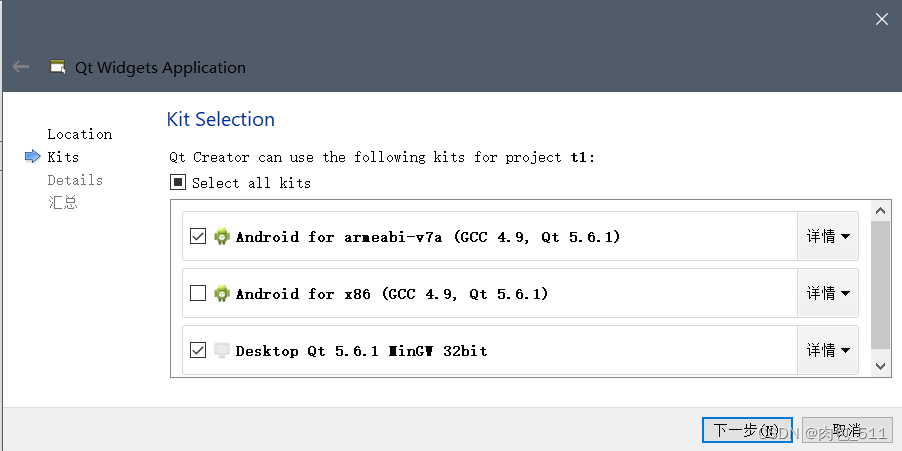Expand 详情 for the Android x86 kit
Viewport: 902px width, 451px height.
coord(828,294)
